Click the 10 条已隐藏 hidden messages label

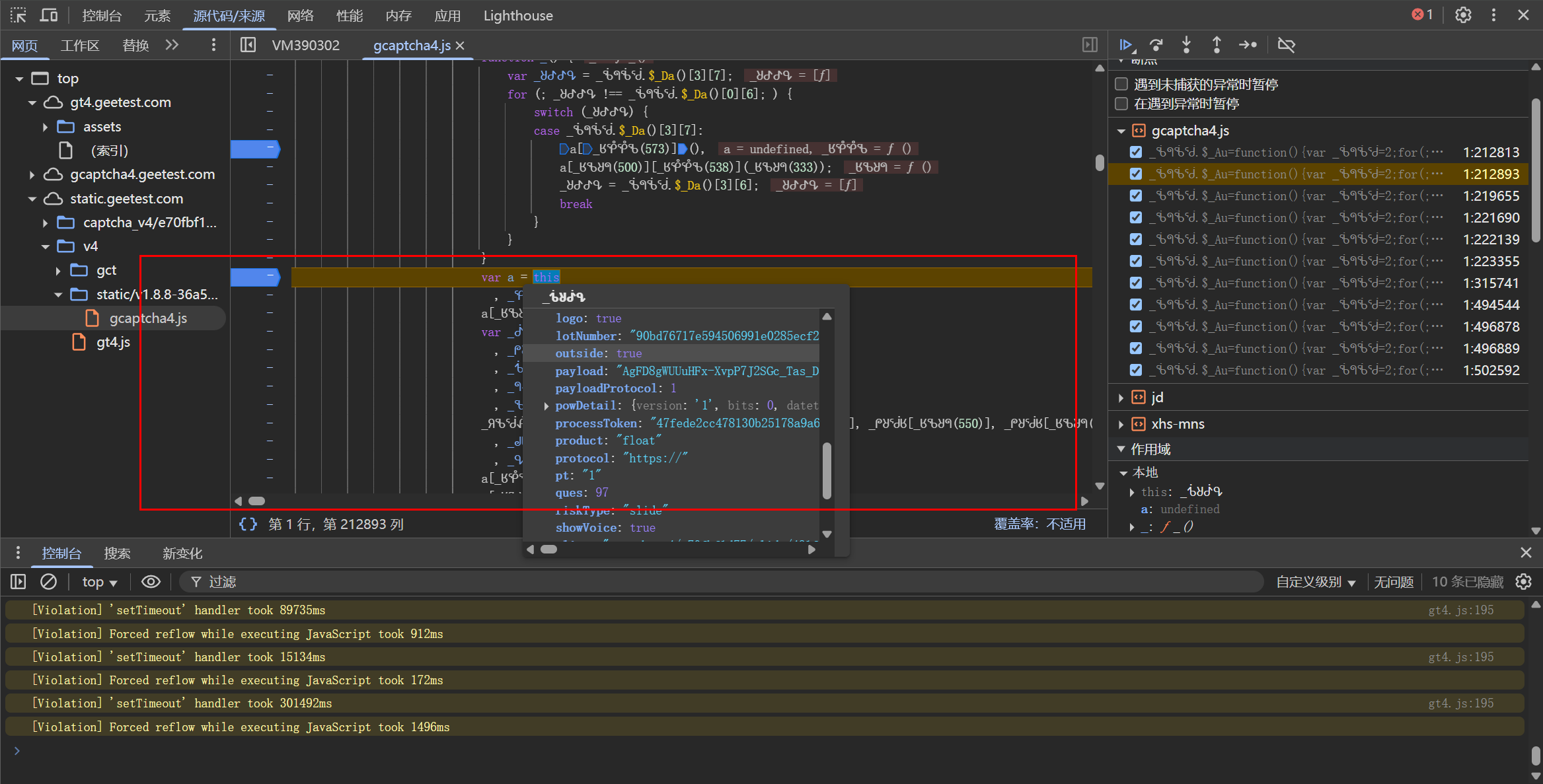tap(1467, 581)
